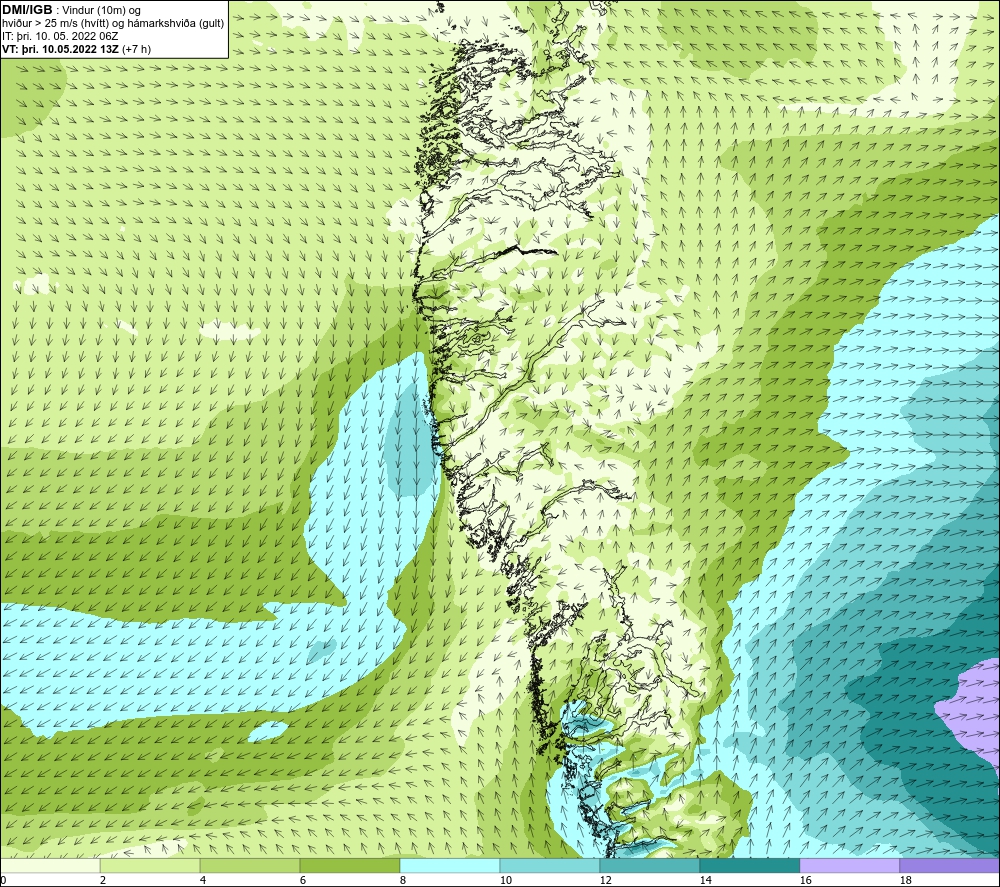This screenshot has height=887, width=1000.
Task: Pick the above-18 m/s purple scale swatch
Action: point(949,866)
